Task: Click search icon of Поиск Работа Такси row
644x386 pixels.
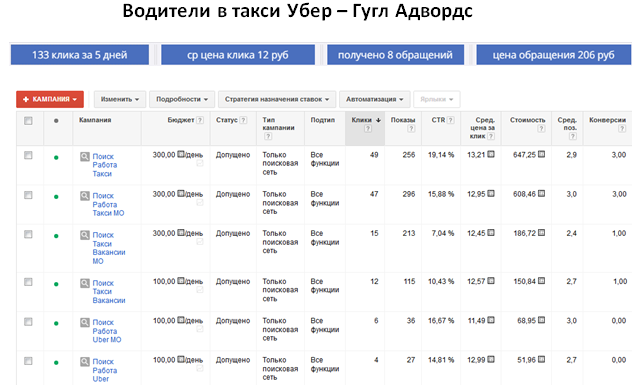Action: click(x=85, y=156)
